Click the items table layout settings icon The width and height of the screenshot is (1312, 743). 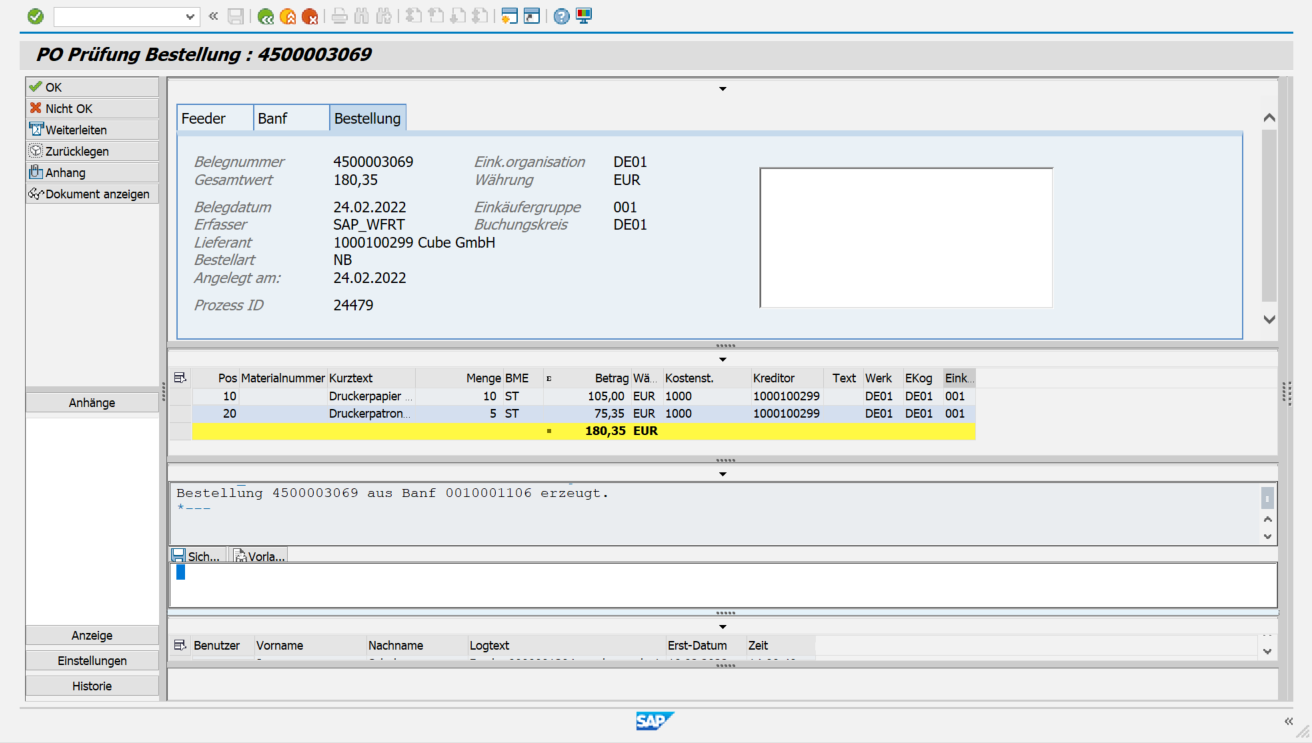(180, 378)
